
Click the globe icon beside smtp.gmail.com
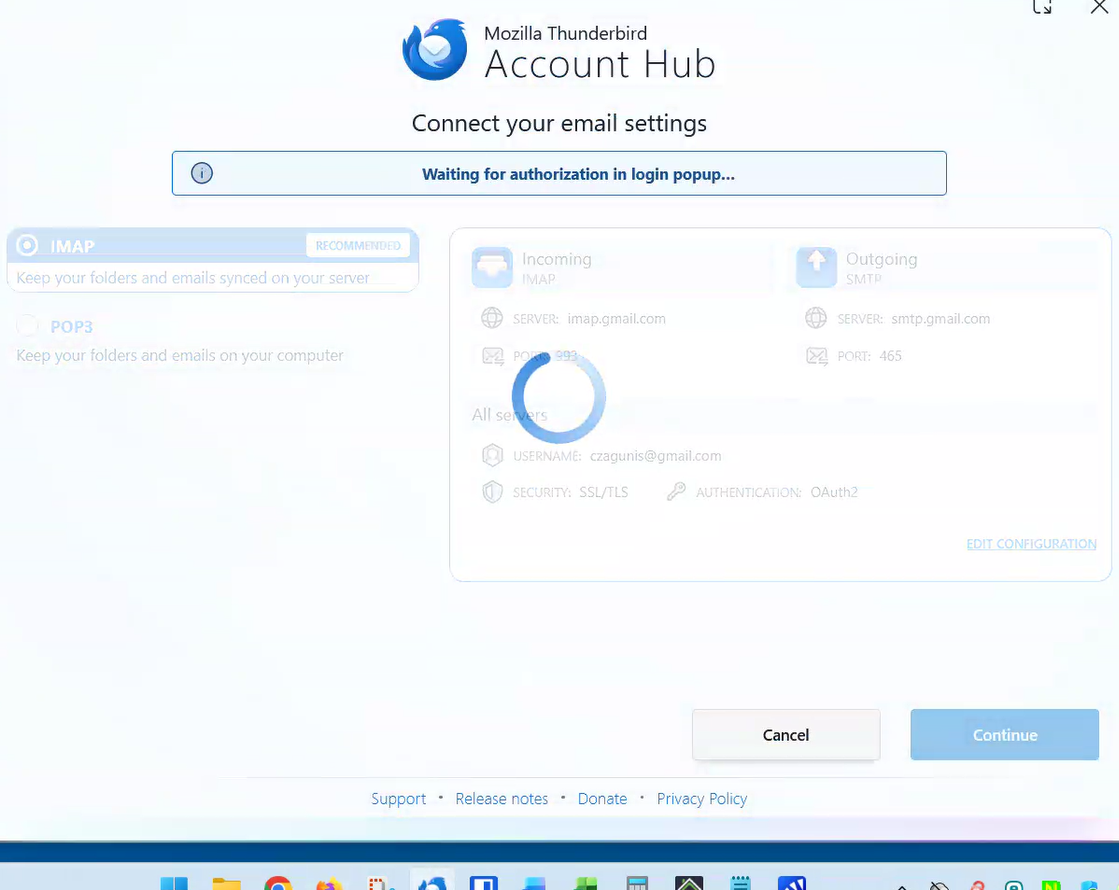(x=816, y=318)
